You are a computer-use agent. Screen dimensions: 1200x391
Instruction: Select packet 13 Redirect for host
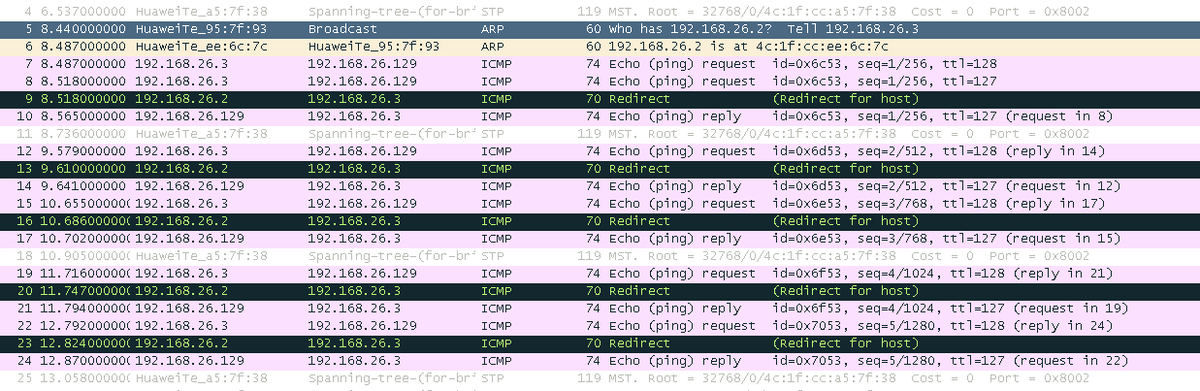pos(600,168)
